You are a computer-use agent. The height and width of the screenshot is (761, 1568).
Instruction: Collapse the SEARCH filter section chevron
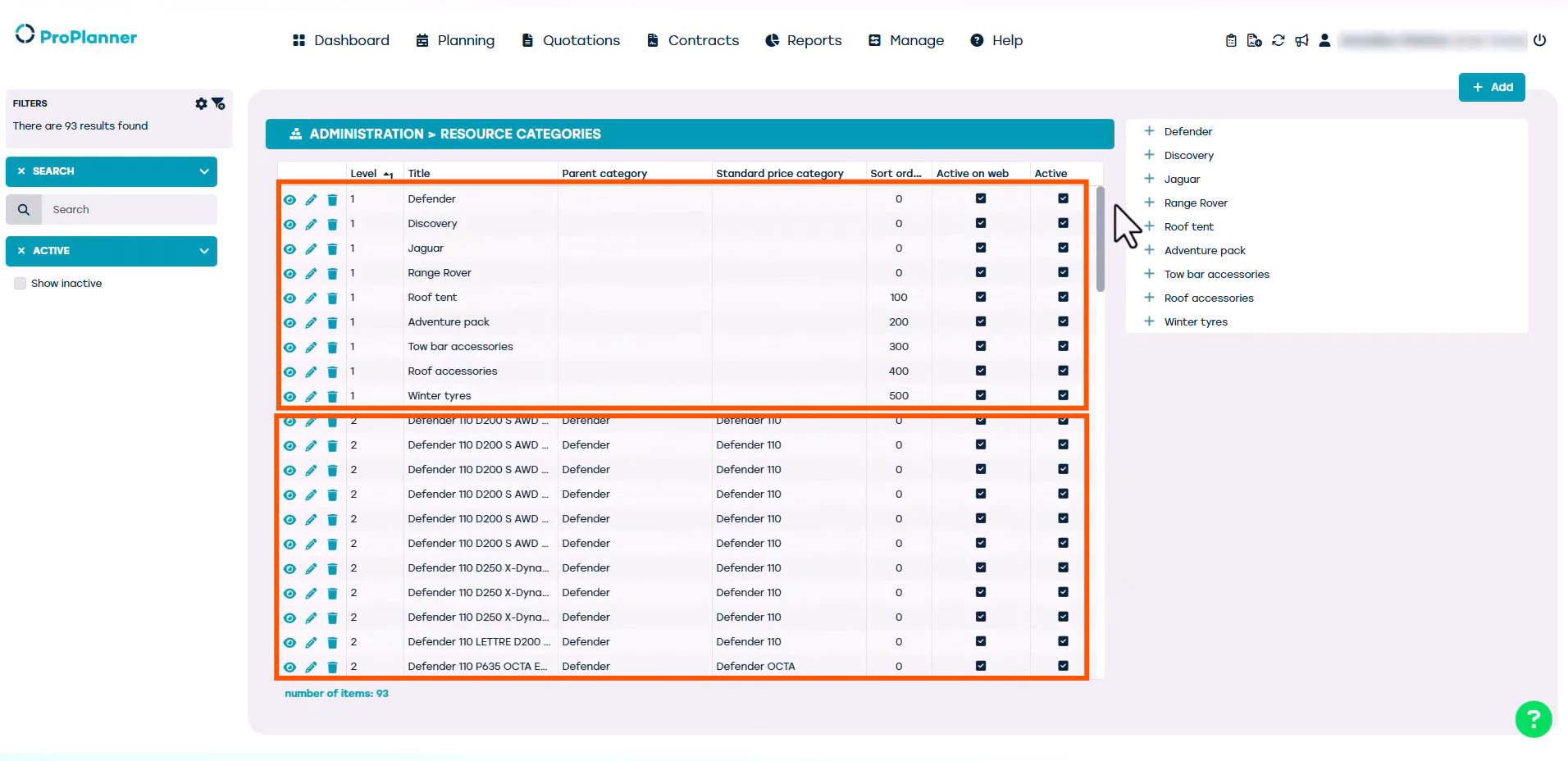(203, 171)
